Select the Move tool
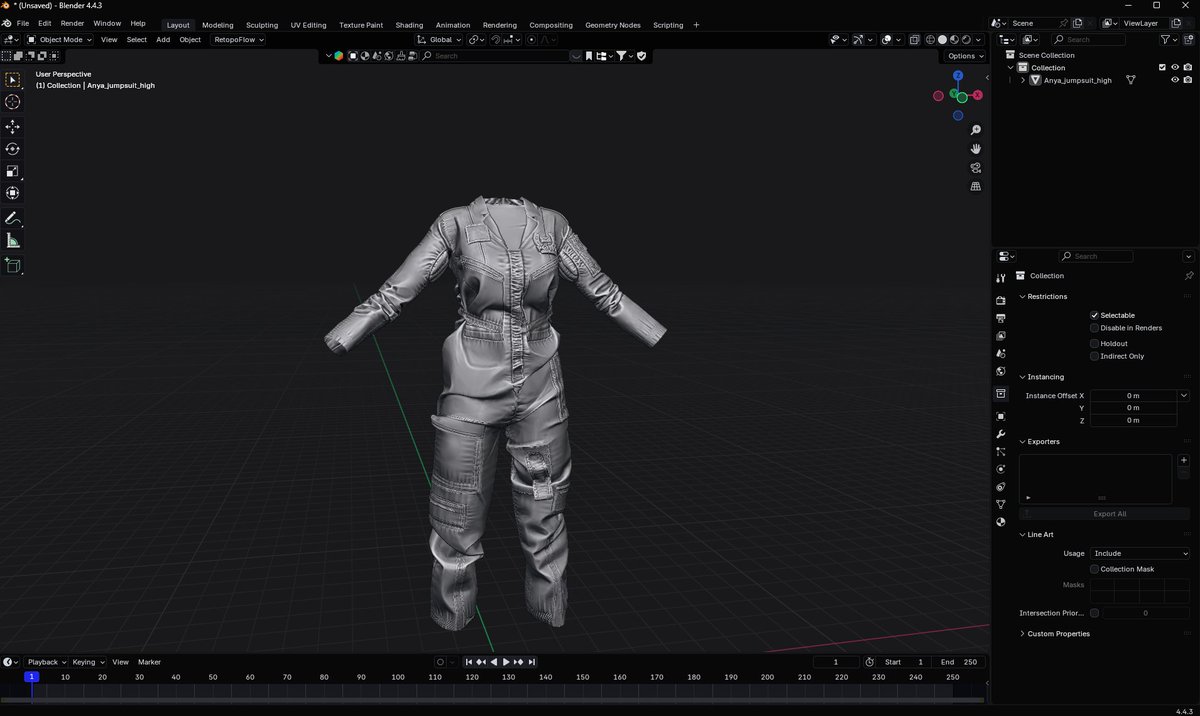This screenshot has width=1200, height=716. (12, 126)
